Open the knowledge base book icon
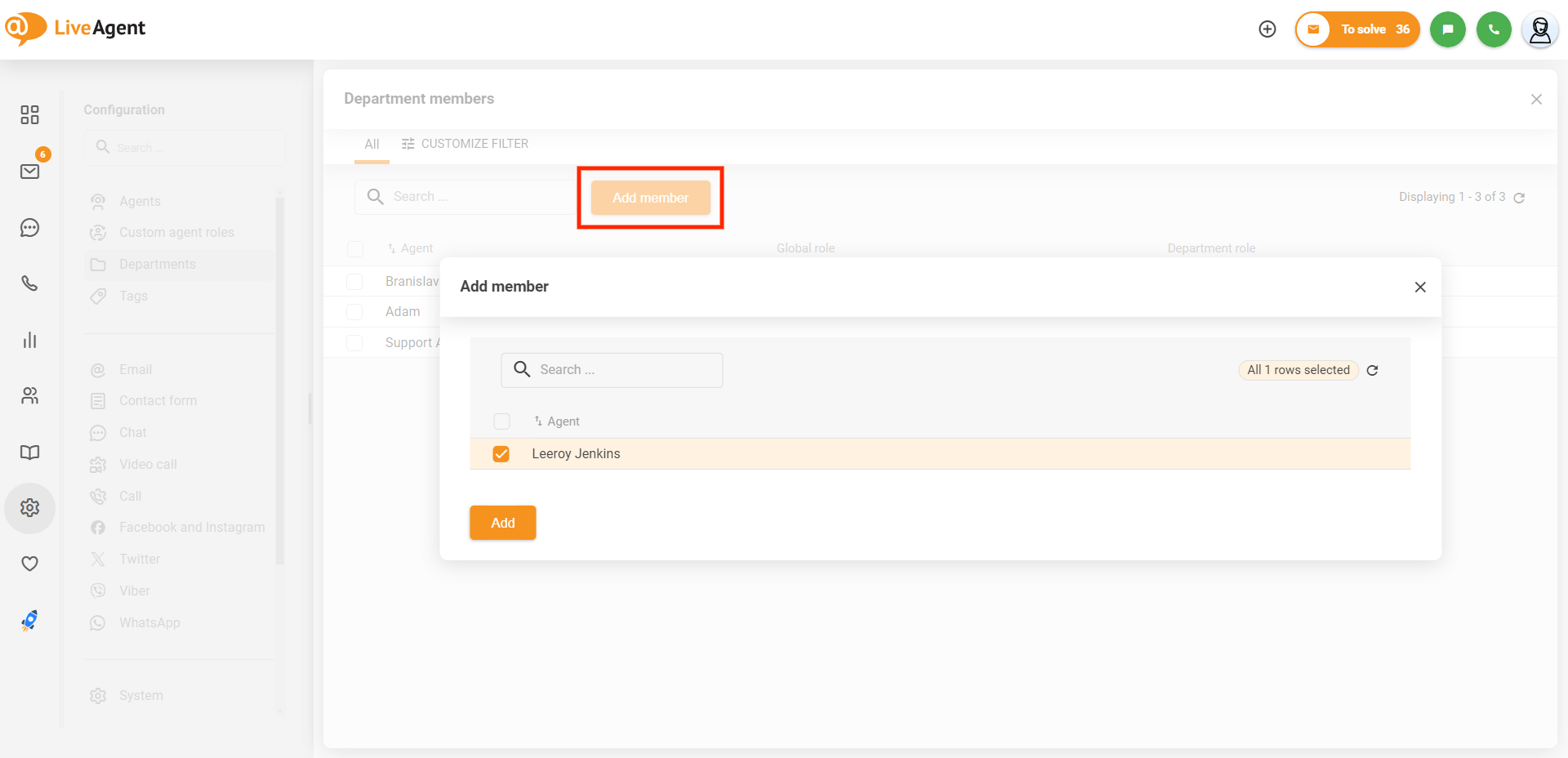 [x=30, y=453]
